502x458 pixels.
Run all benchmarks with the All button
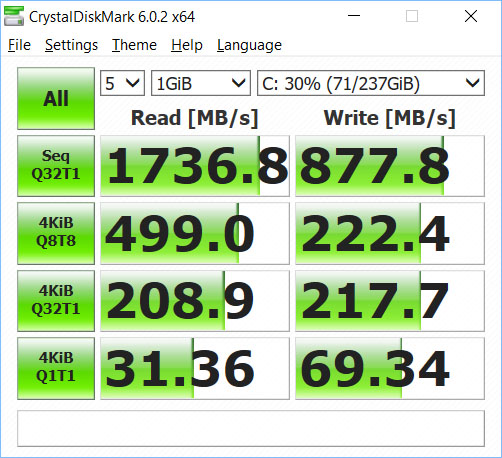point(56,98)
